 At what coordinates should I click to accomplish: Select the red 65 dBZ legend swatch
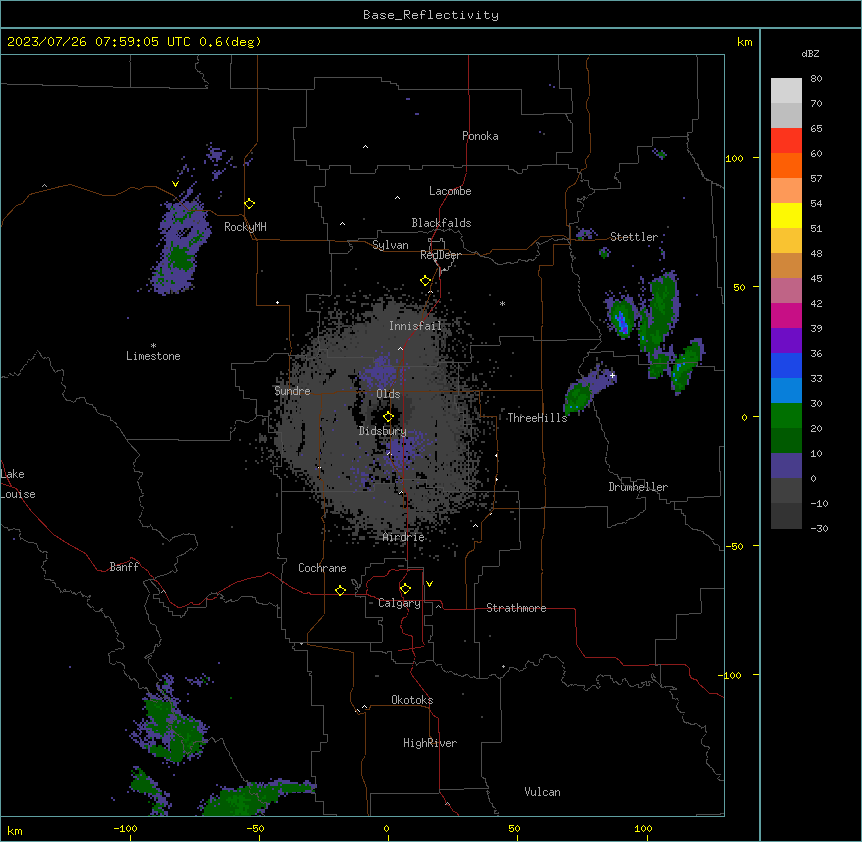click(786, 141)
